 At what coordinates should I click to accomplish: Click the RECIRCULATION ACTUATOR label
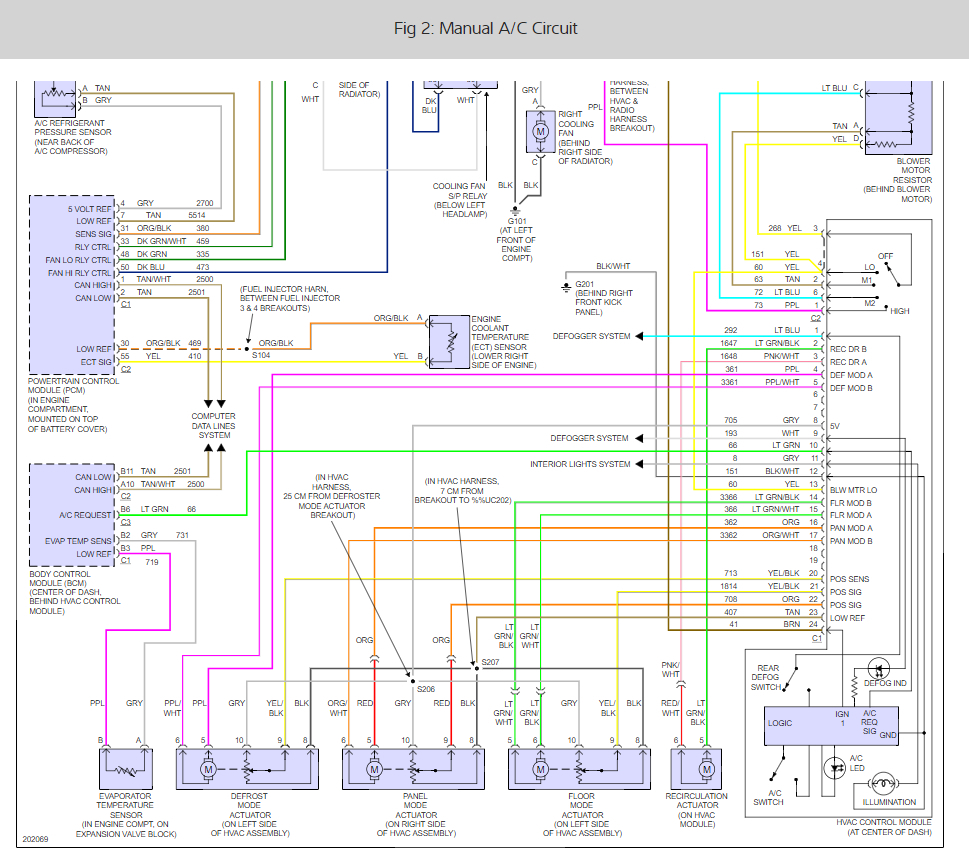(x=696, y=810)
